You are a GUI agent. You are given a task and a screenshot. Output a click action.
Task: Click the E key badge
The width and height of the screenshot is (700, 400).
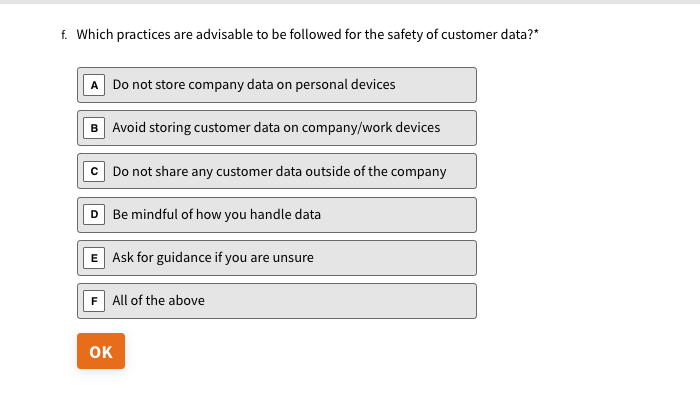pos(94,258)
